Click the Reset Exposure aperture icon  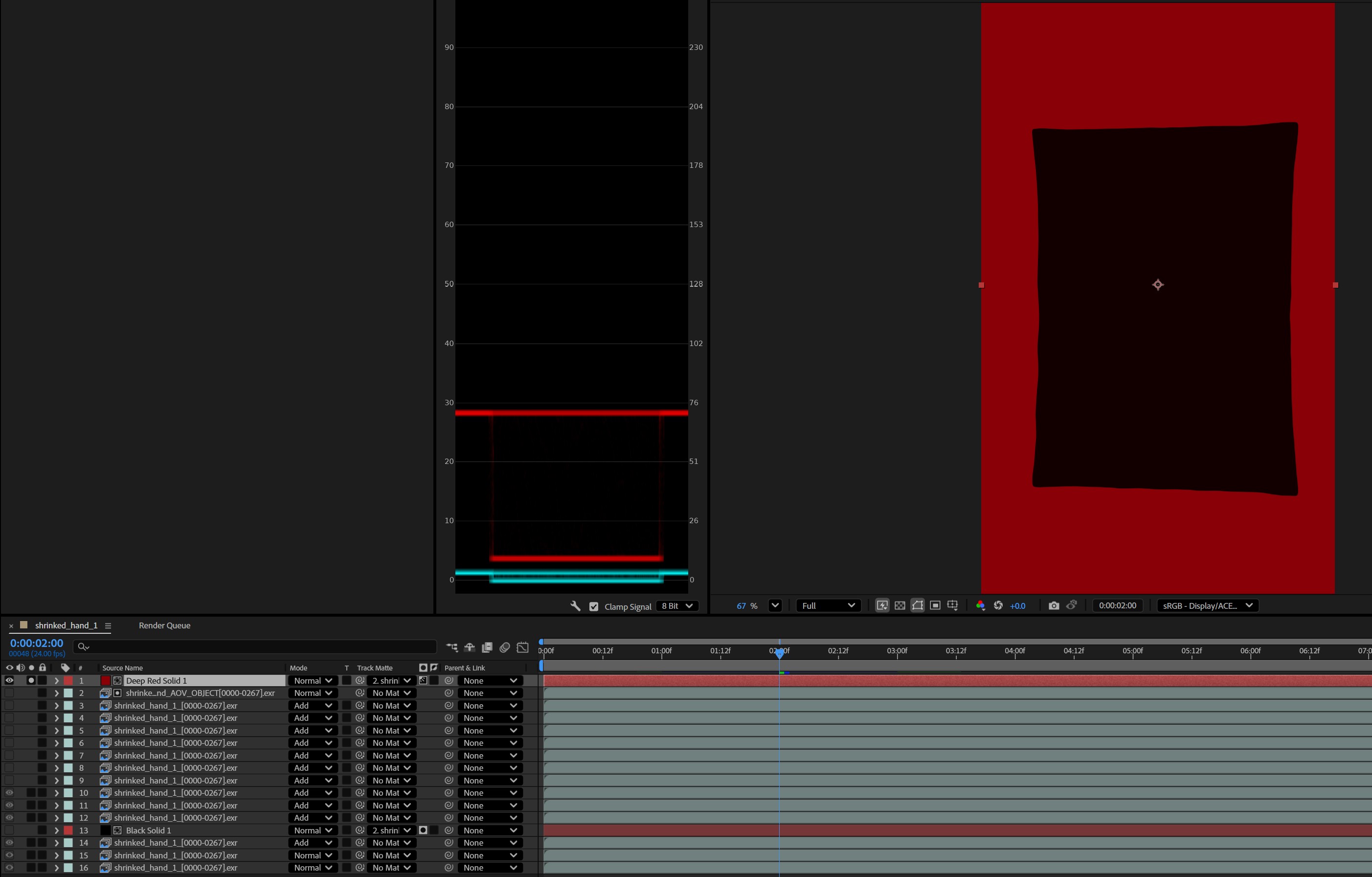[x=998, y=605]
